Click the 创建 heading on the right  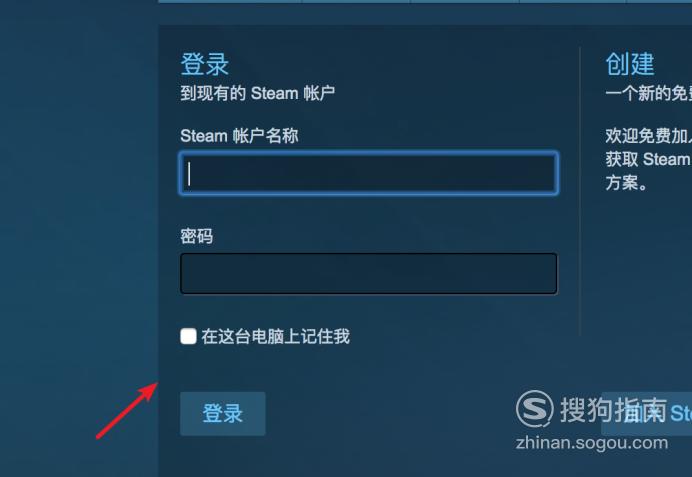[x=630, y=64]
